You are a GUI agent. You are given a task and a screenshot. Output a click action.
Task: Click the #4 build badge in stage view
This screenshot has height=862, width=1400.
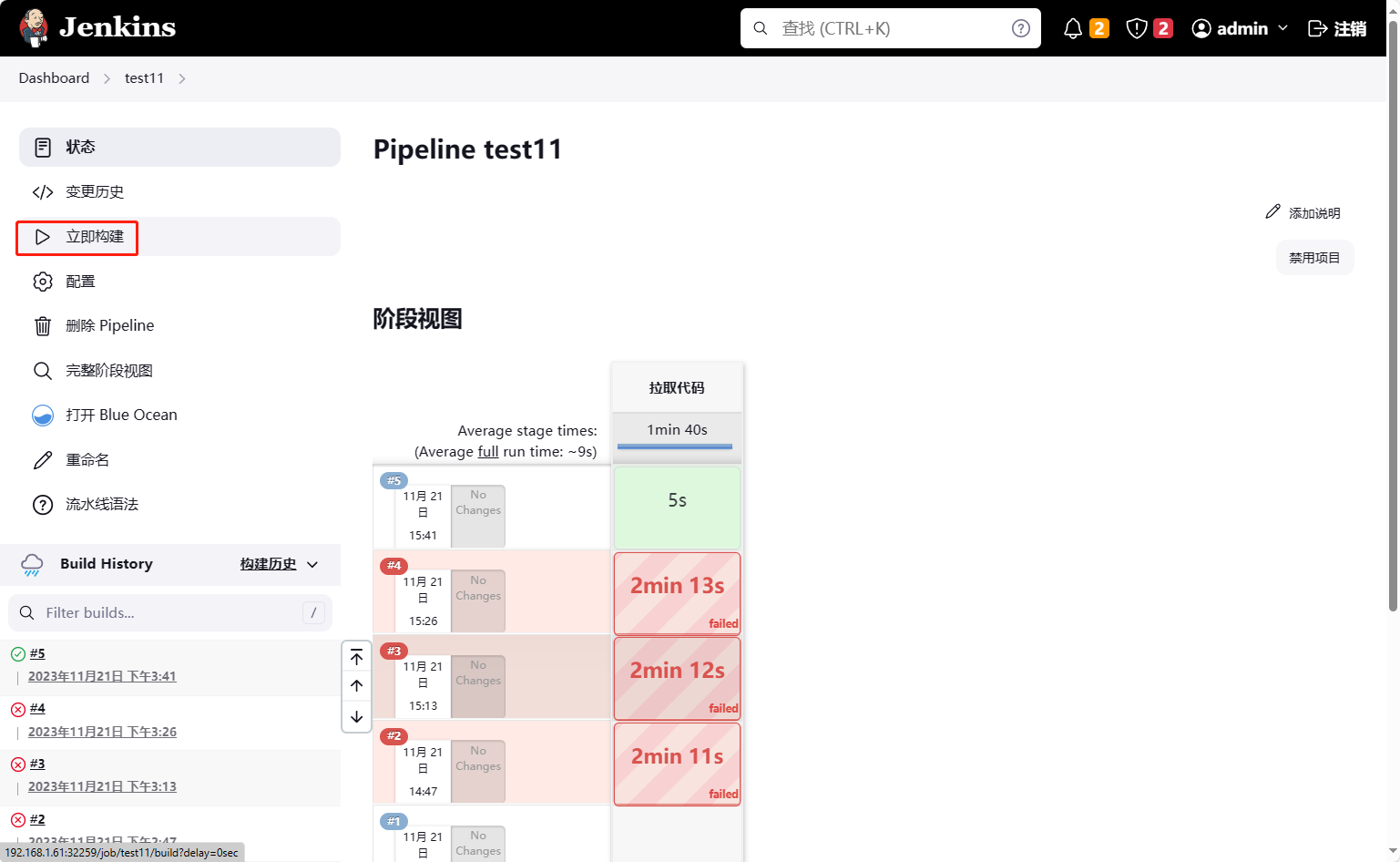(x=393, y=566)
